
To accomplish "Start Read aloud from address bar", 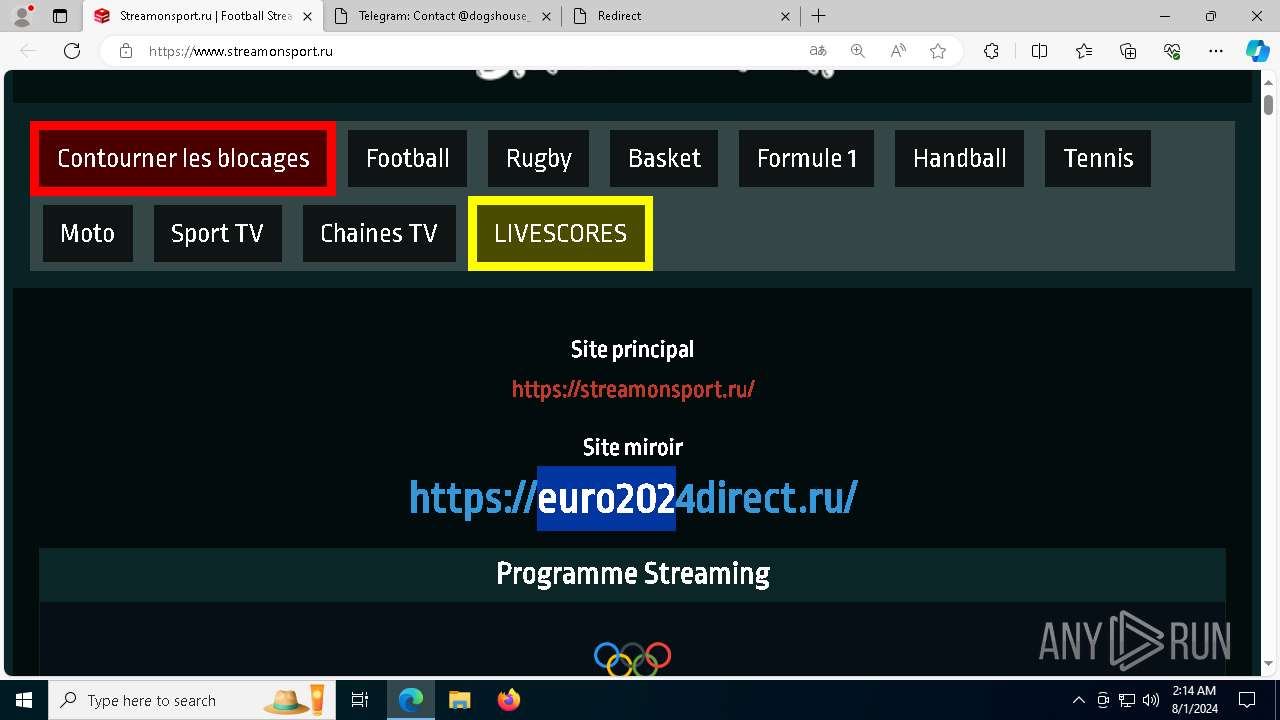I will click(898, 51).
